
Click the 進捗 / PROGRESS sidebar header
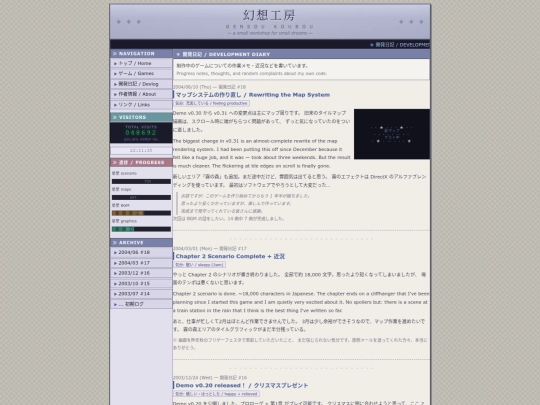coord(141,162)
